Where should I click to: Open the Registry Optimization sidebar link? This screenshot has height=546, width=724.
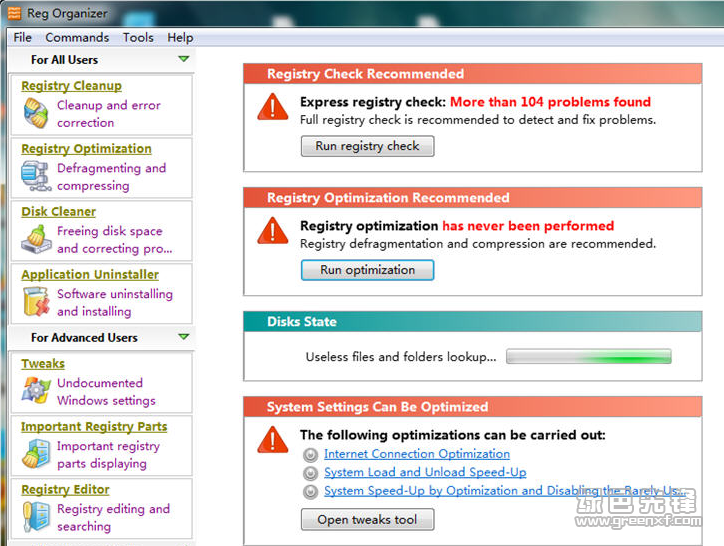click(86, 149)
